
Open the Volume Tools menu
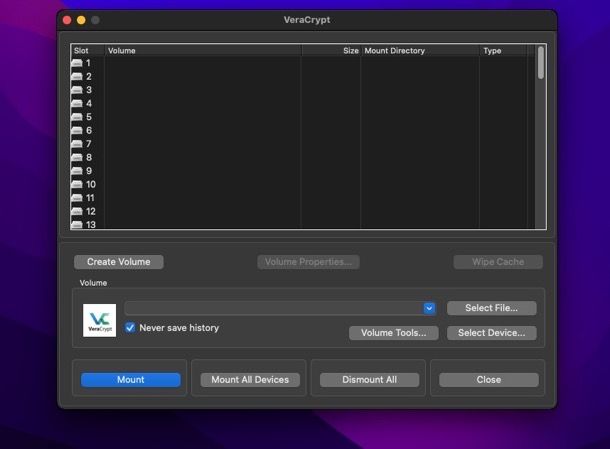point(394,333)
